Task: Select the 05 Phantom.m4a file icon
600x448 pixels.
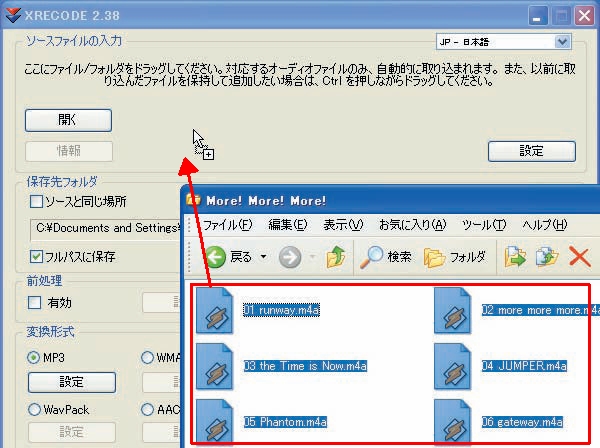Action: click(x=214, y=421)
